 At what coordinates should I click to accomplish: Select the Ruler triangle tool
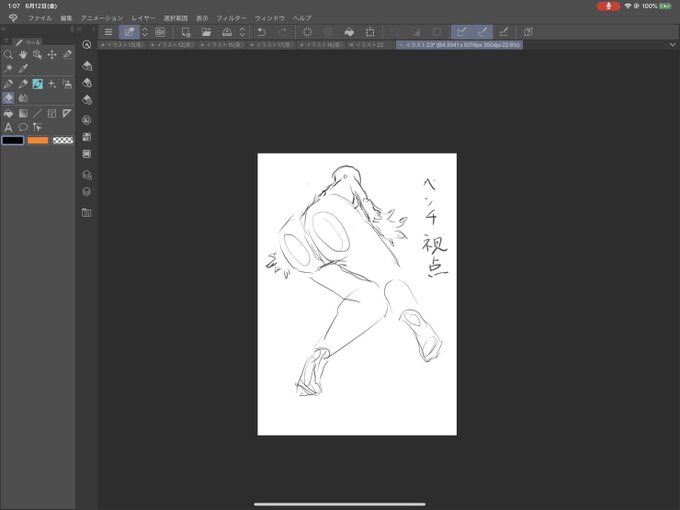[x=67, y=114]
